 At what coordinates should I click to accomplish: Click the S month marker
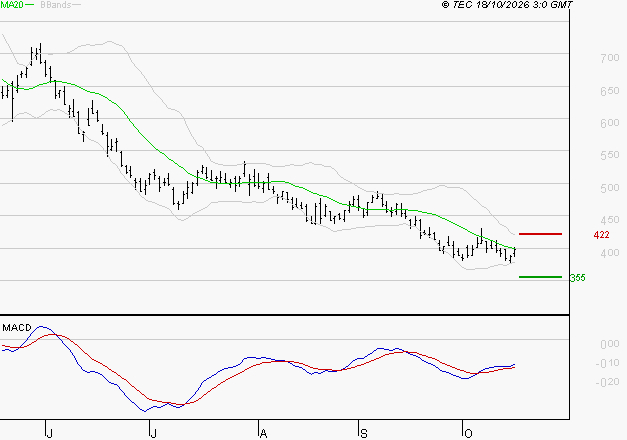pyautogui.click(x=363, y=434)
